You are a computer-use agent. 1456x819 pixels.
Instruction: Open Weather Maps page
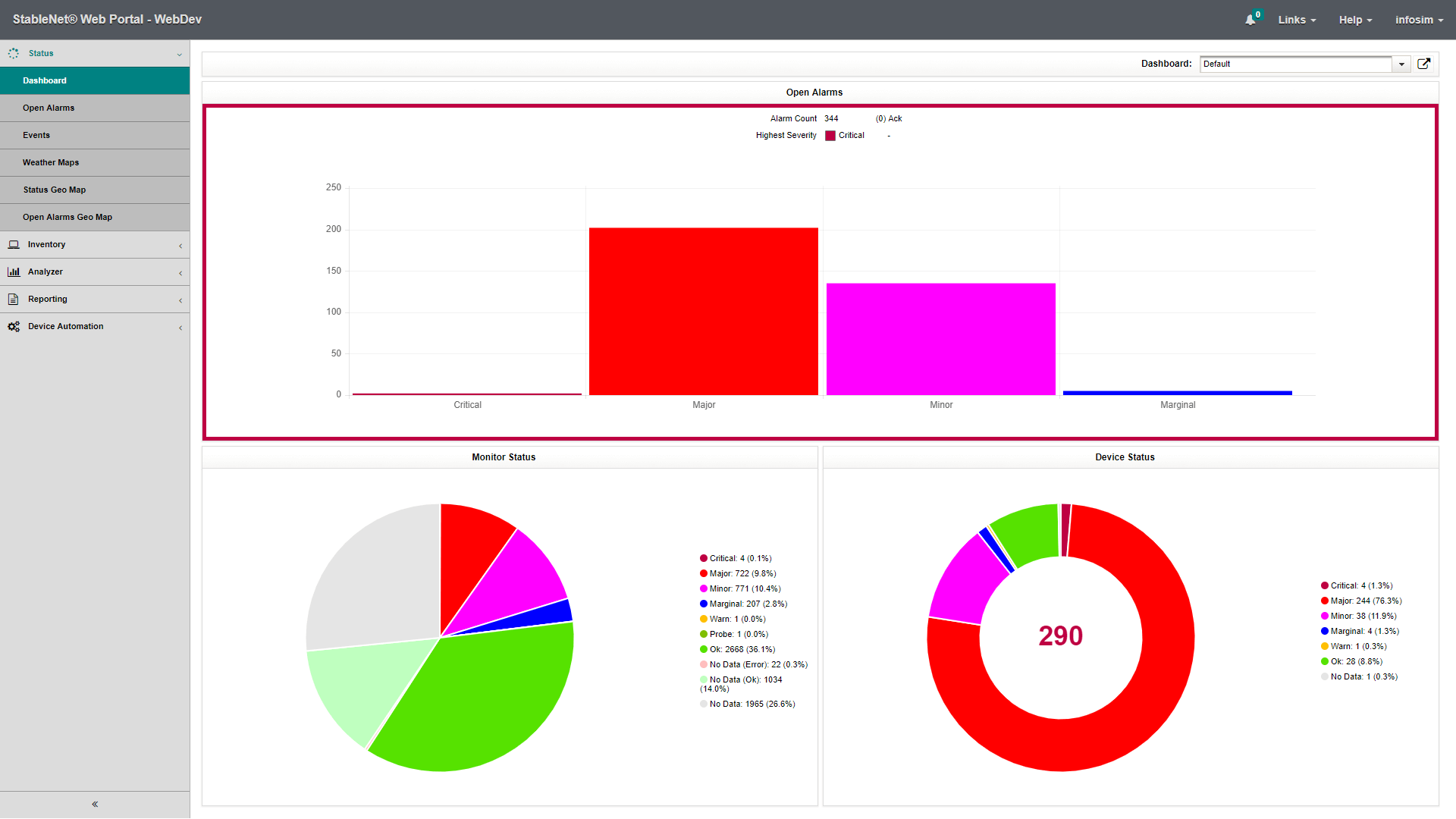pyautogui.click(x=95, y=162)
